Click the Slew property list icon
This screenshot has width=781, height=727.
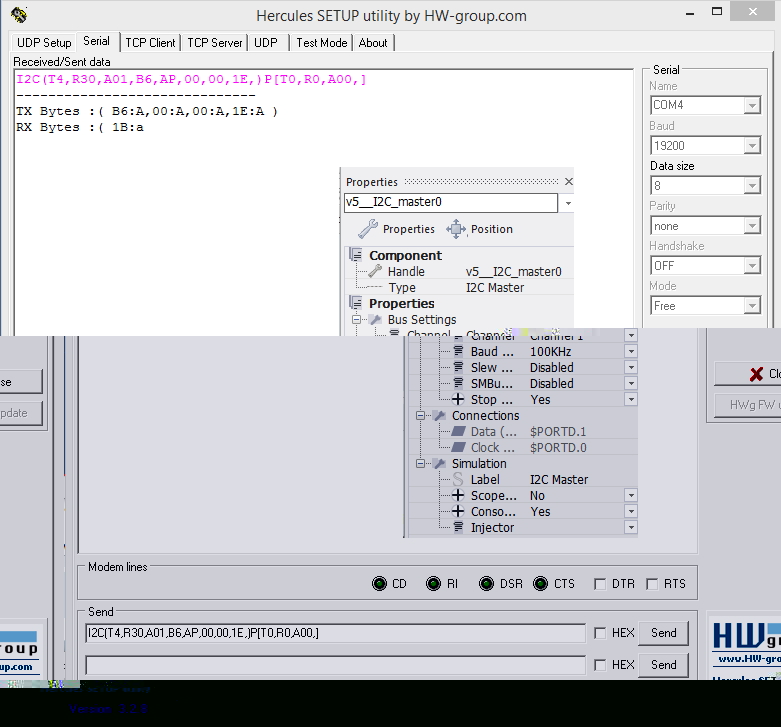(x=458, y=367)
